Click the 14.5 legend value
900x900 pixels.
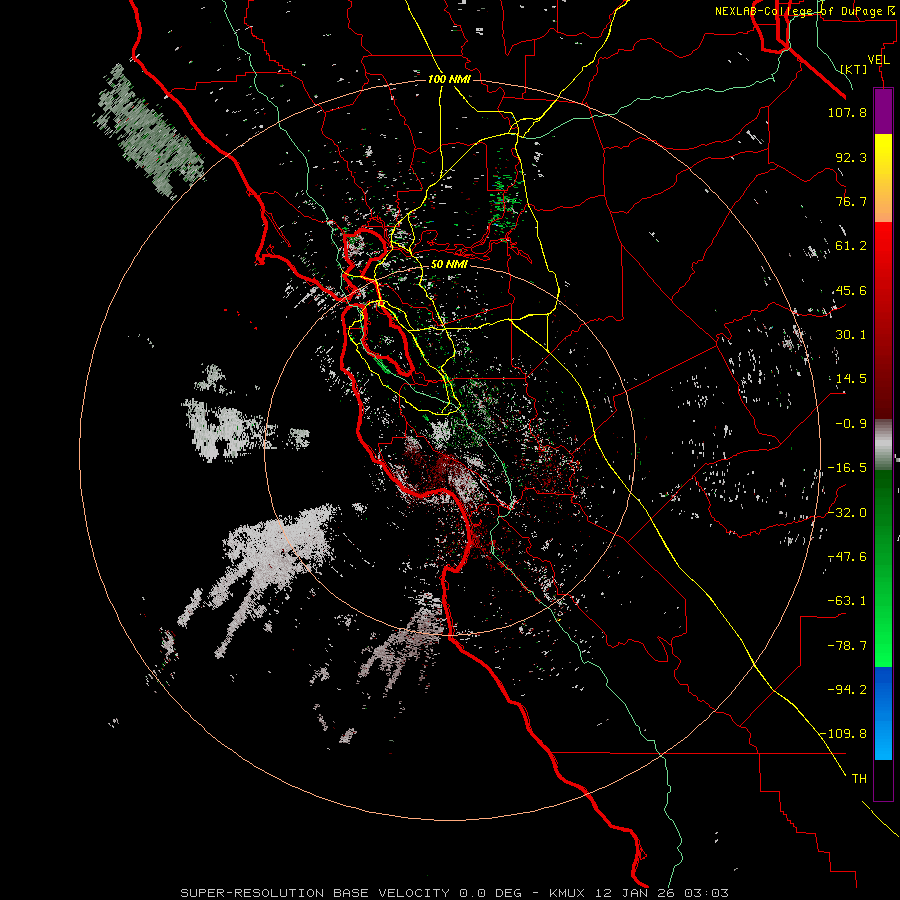coord(851,379)
